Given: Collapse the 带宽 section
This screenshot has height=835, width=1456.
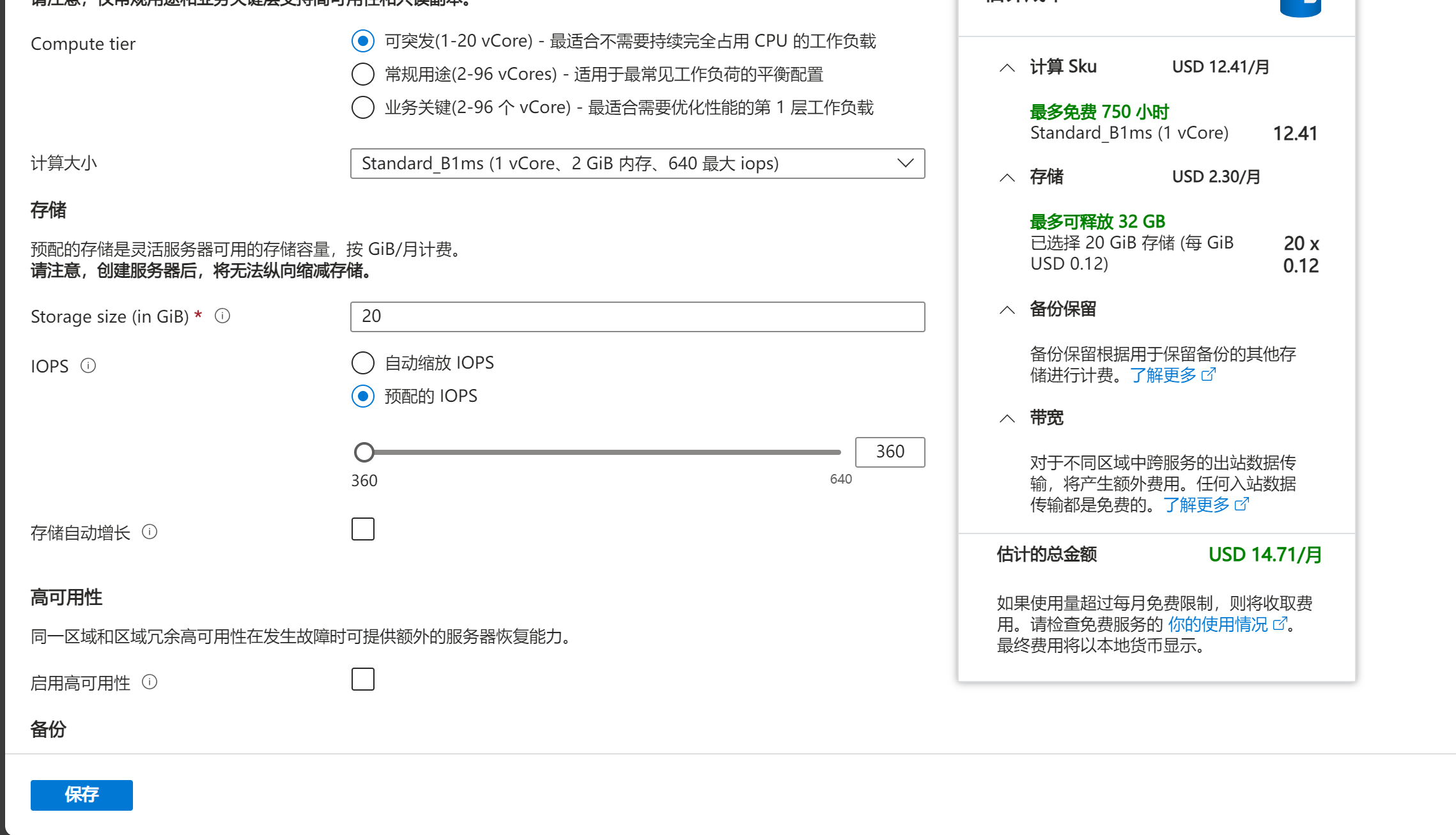Looking at the screenshot, I should 1007,418.
